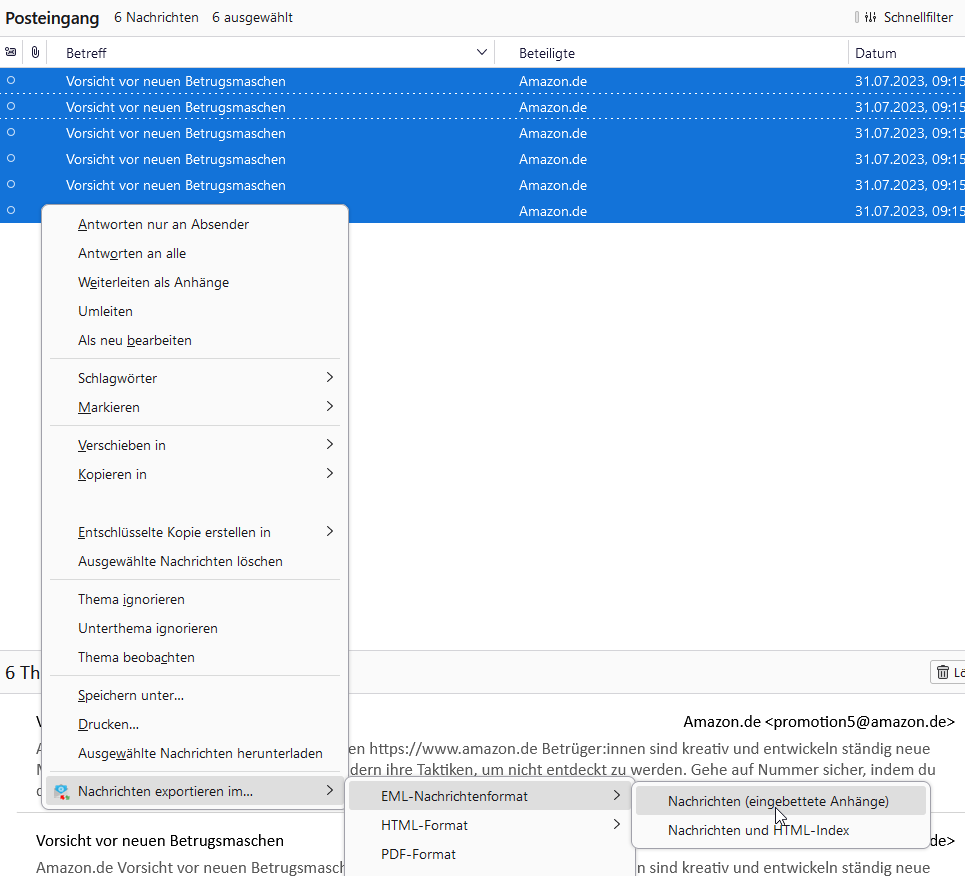Sort messages by Datum column header
965x876 pixels.
pos(876,53)
